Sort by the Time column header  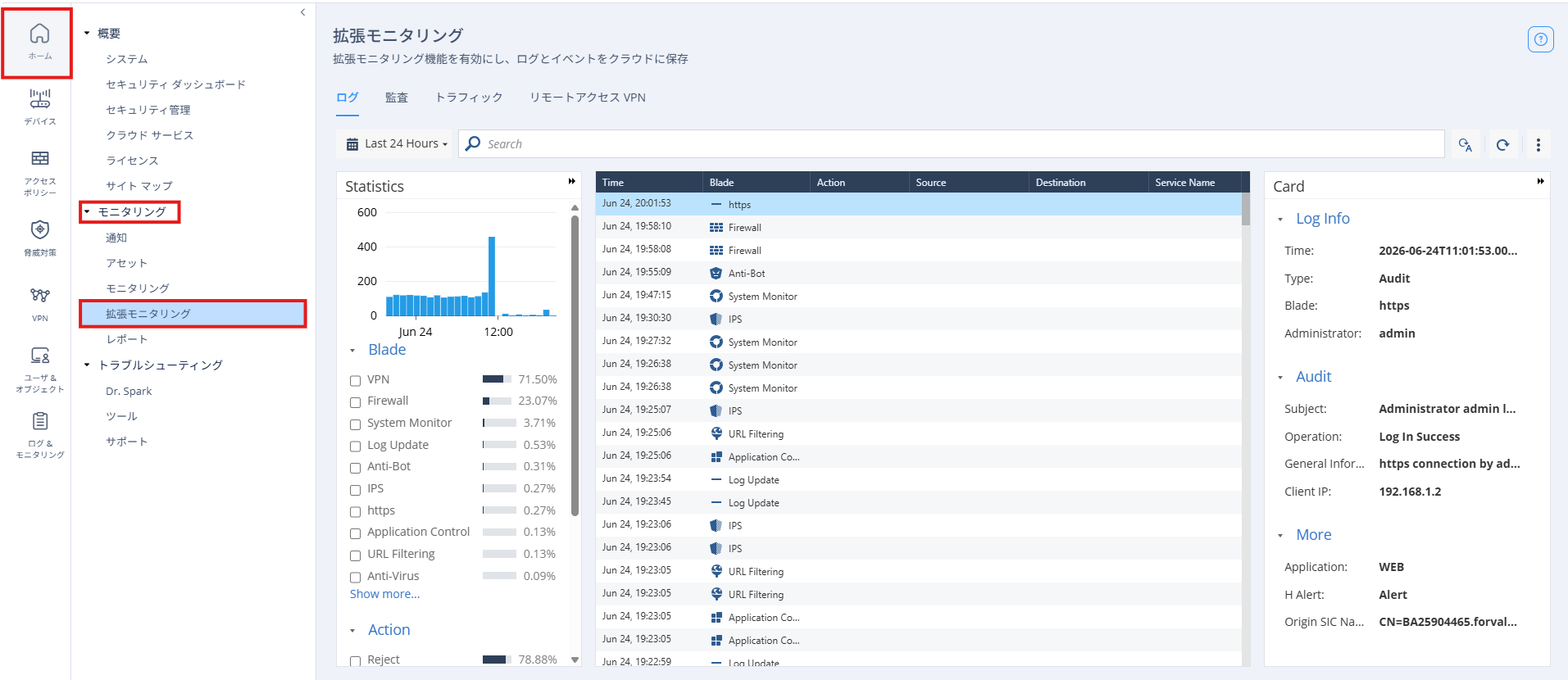[648, 183]
